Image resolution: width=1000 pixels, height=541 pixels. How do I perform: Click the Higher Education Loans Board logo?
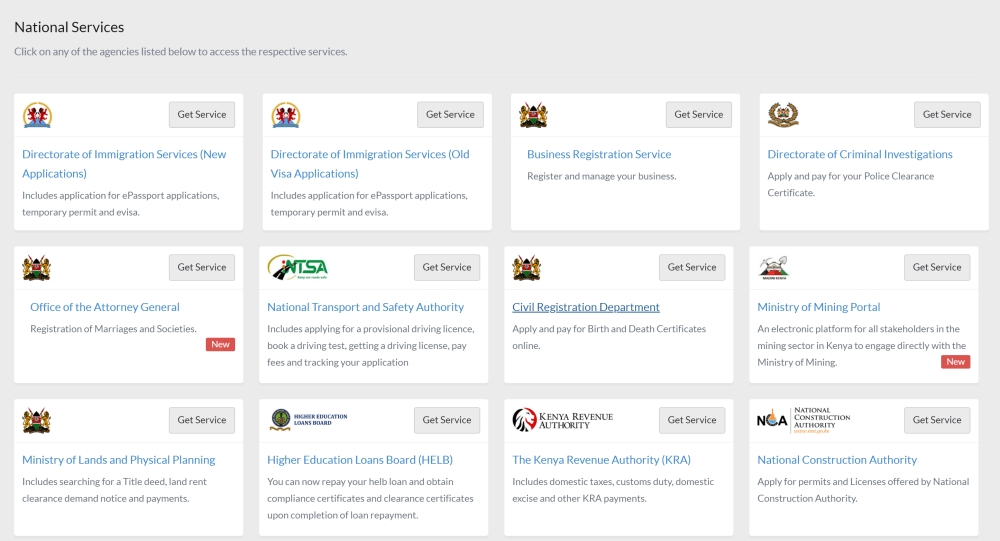pyautogui.click(x=308, y=420)
